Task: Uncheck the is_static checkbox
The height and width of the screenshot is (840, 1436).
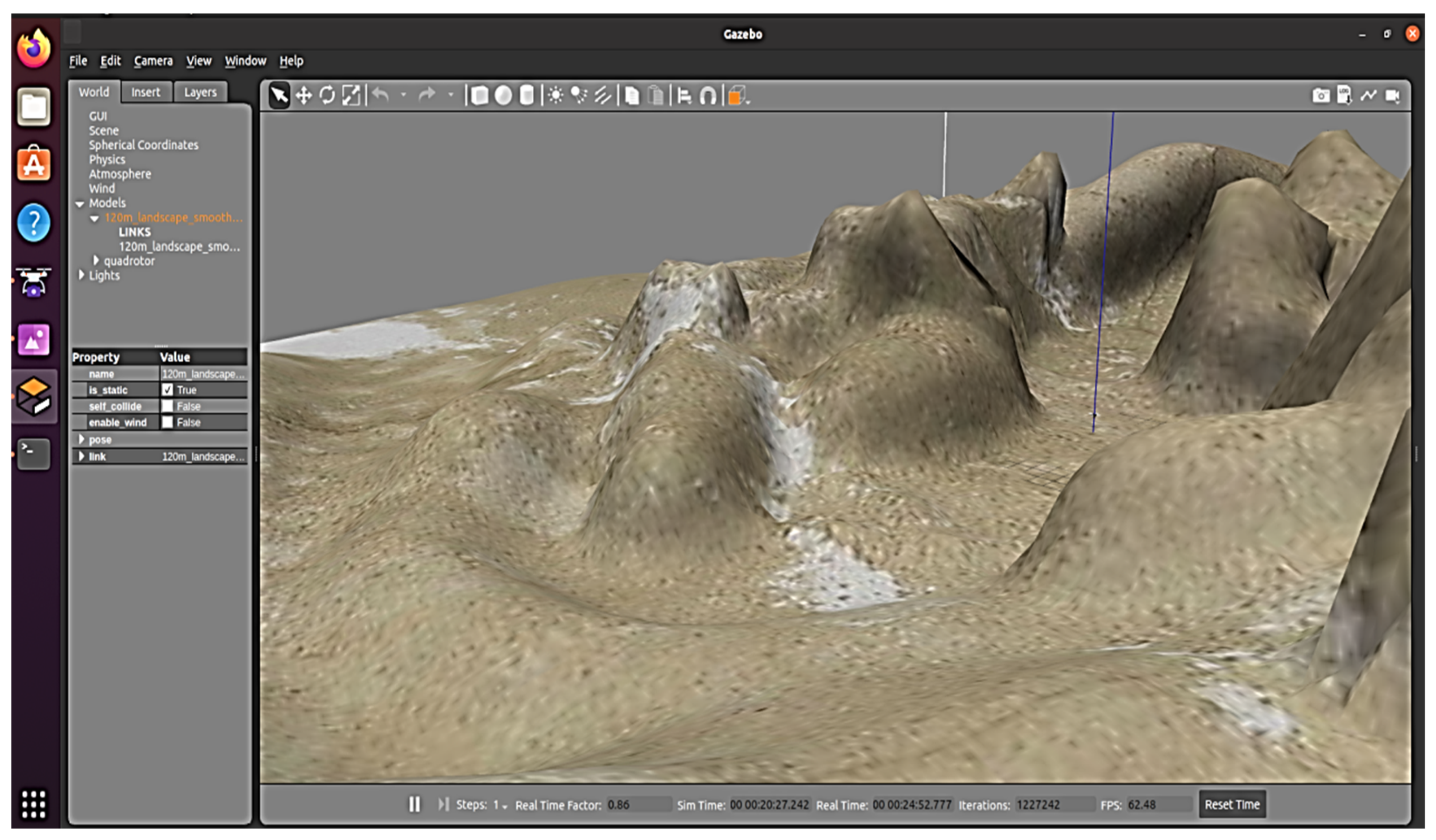Action: tap(168, 390)
